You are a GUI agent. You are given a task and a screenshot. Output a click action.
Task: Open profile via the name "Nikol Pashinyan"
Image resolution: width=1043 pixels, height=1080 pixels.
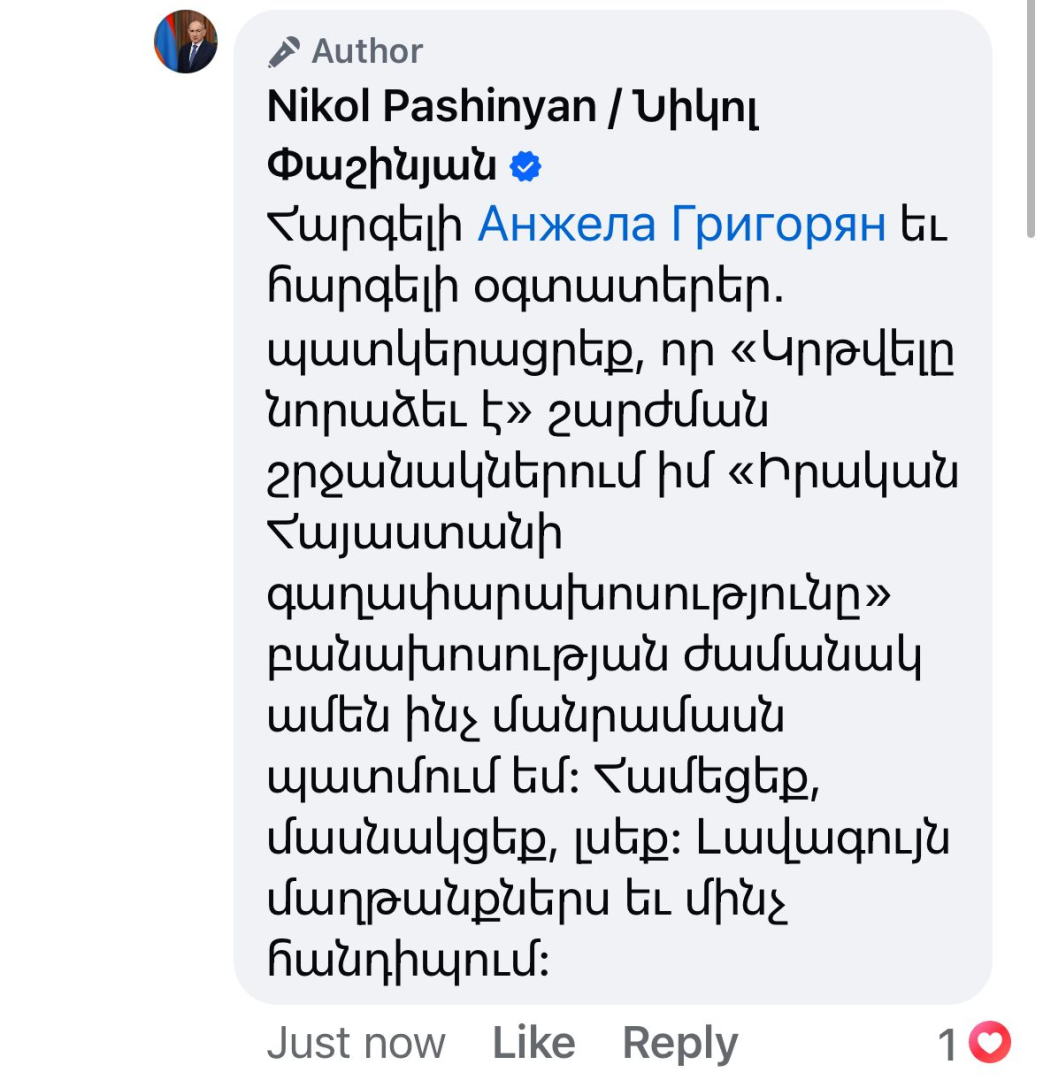coord(431,108)
